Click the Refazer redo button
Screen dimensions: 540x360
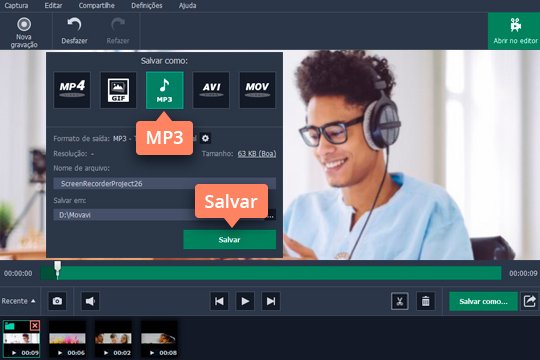pyautogui.click(x=118, y=31)
